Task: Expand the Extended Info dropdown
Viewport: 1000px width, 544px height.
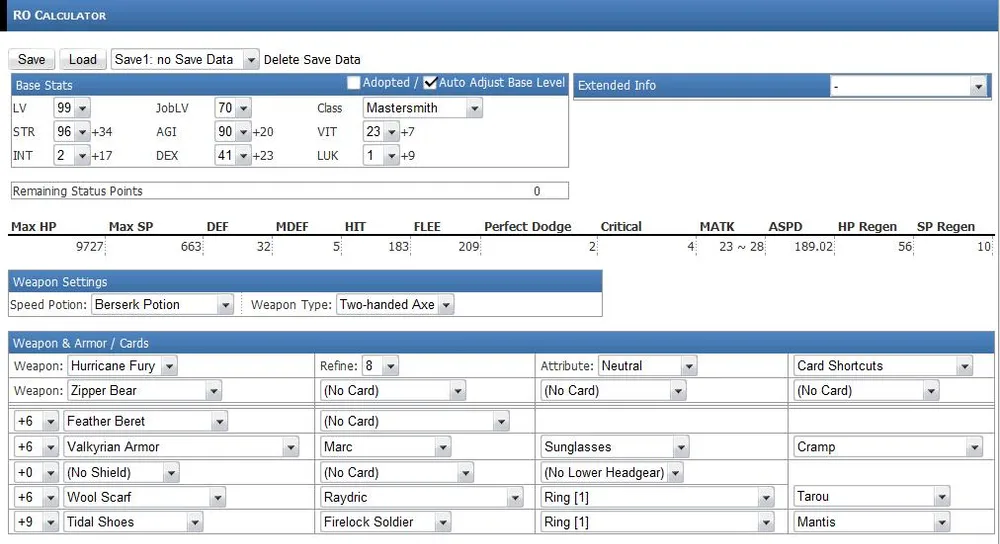Action: [x=908, y=87]
